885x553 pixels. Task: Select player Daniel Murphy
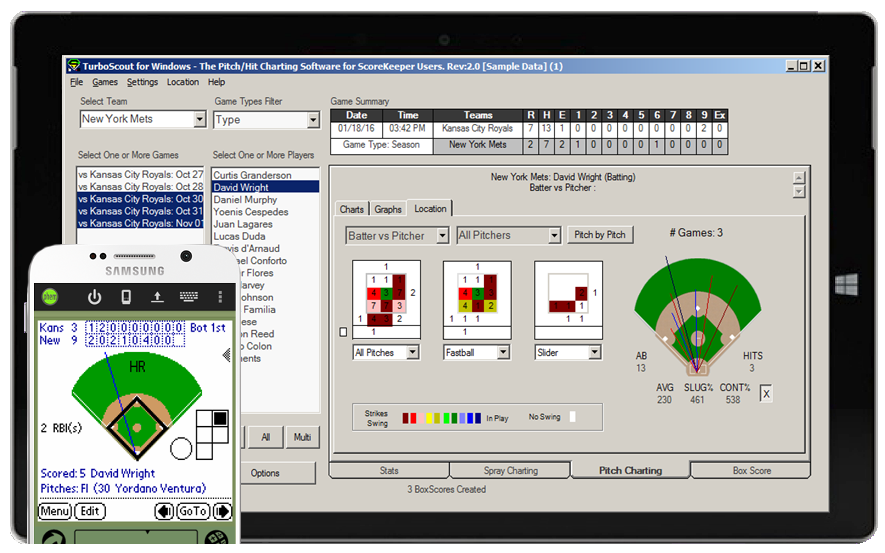(x=265, y=200)
